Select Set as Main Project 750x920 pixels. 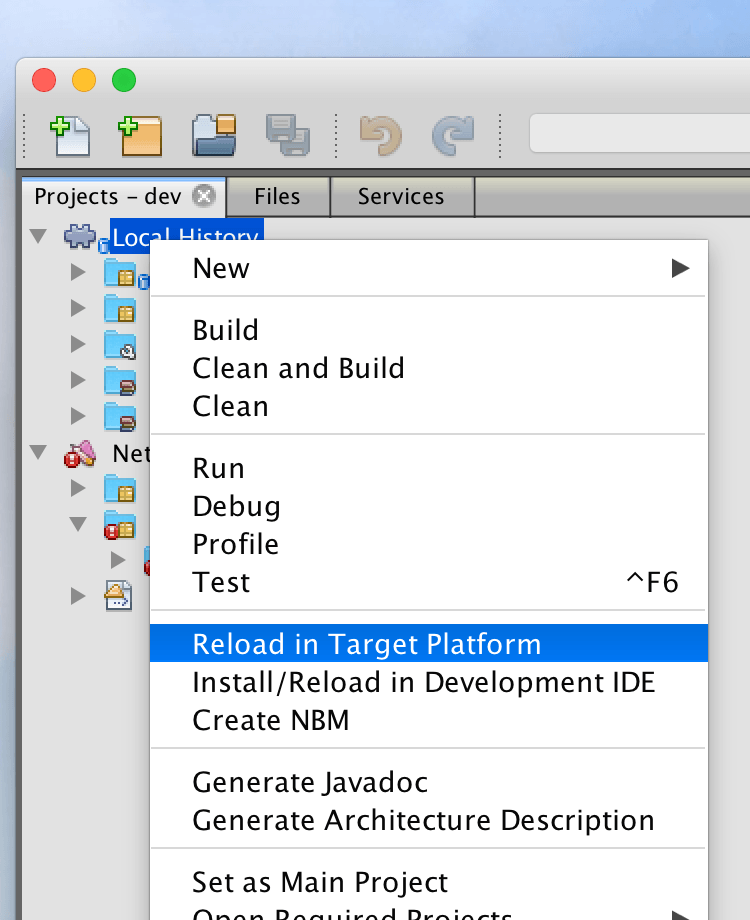[320, 883]
